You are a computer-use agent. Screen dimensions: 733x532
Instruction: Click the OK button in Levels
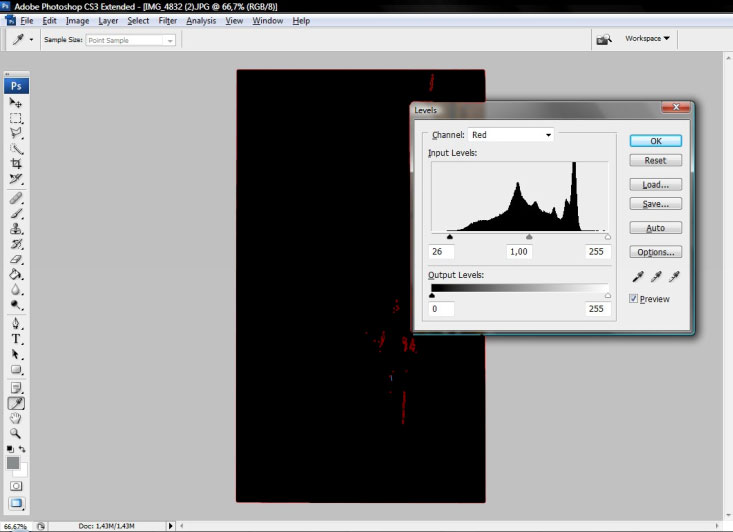click(x=655, y=141)
